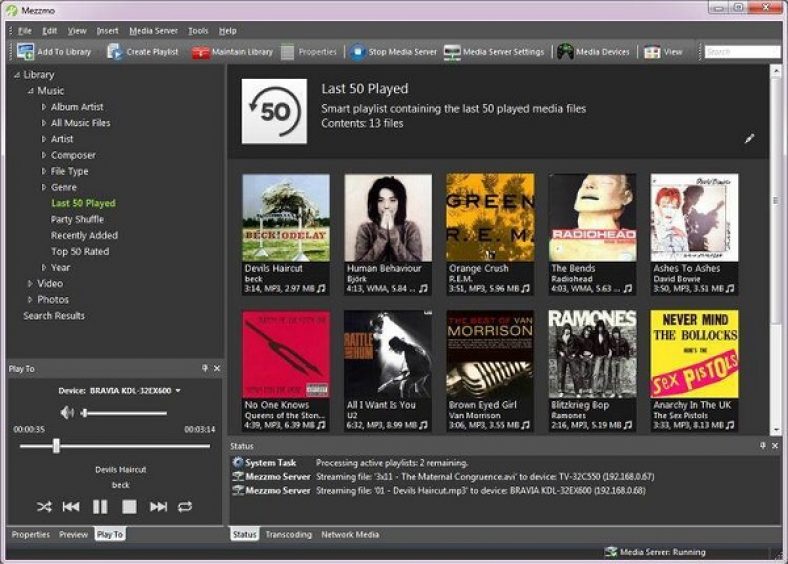Open the Media Server menu
The width and height of the screenshot is (788, 564).
[152, 31]
